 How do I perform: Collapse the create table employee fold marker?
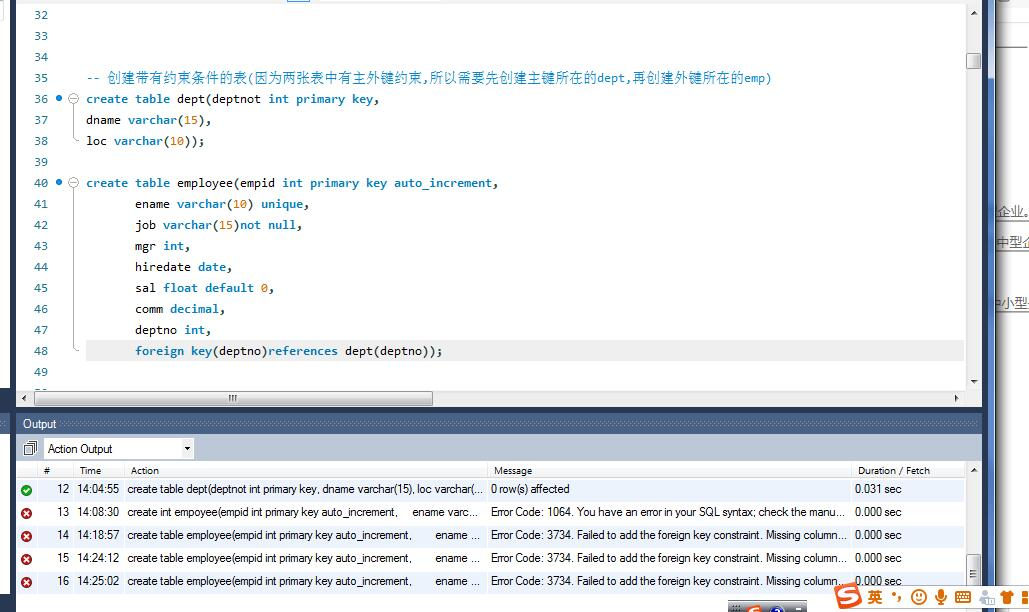tap(74, 183)
